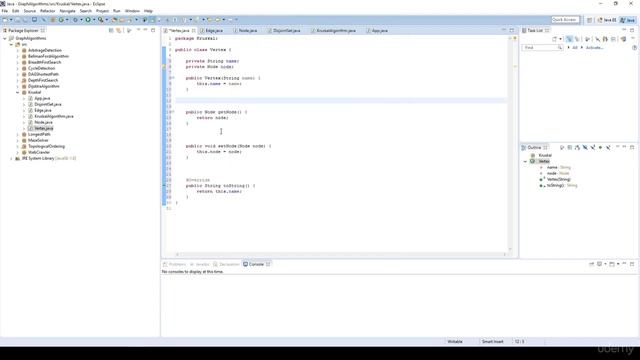The height and width of the screenshot is (360, 640).
Task: Expand the ArbitrageDetection package
Action: click(18, 51)
